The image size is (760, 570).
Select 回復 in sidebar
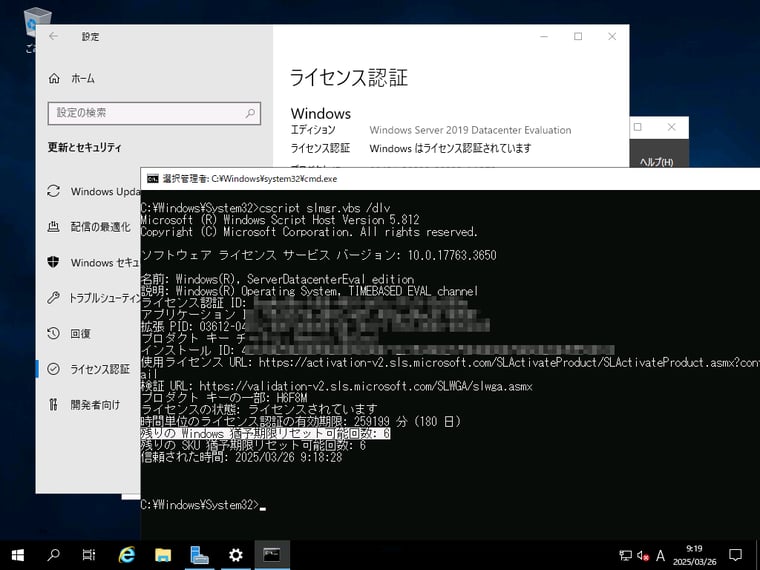[81, 333]
